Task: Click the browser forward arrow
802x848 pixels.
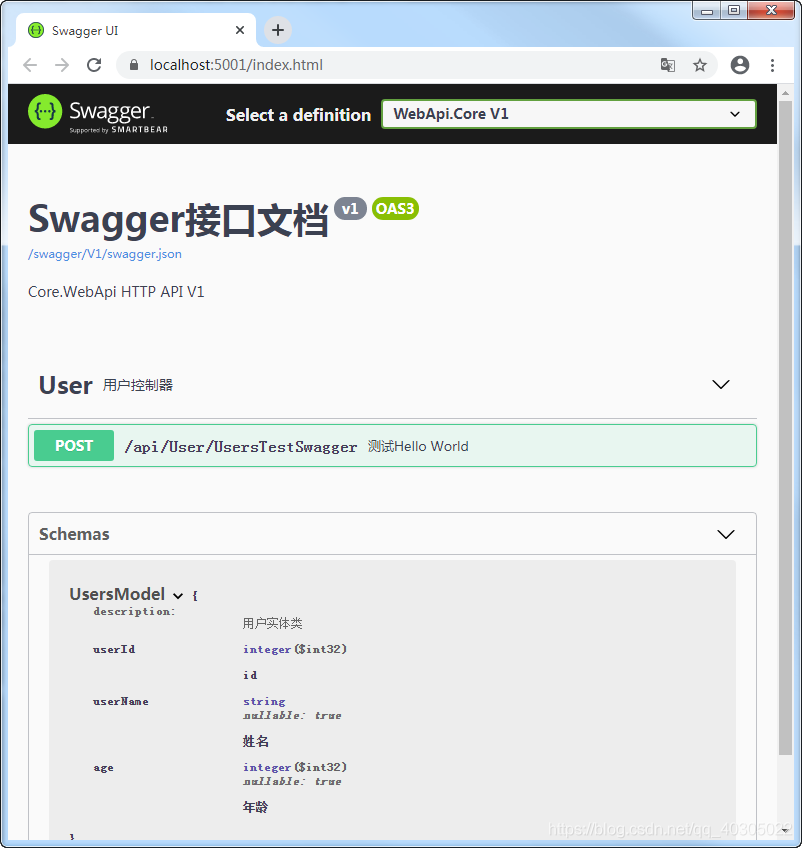Action: pos(62,65)
